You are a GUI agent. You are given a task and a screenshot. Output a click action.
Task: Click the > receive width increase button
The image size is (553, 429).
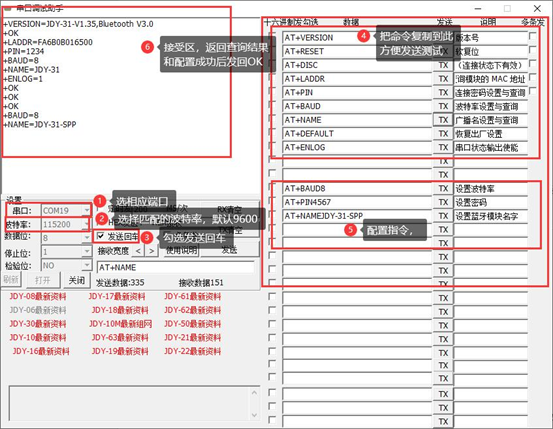point(152,251)
